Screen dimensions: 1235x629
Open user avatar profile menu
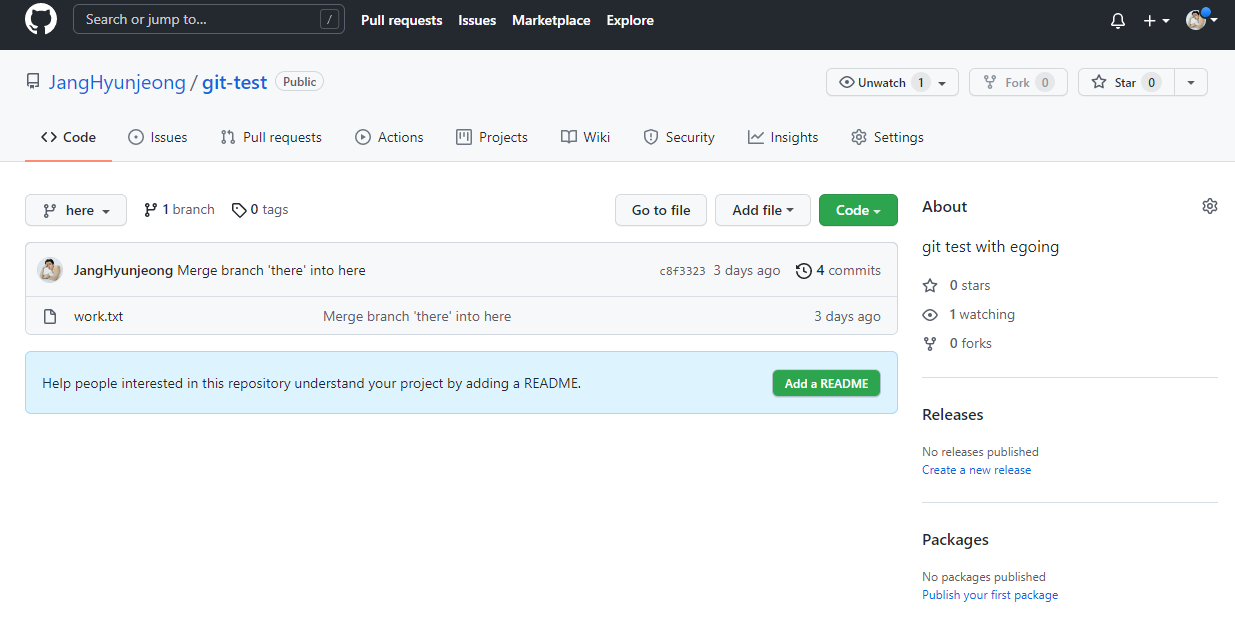click(x=1201, y=20)
